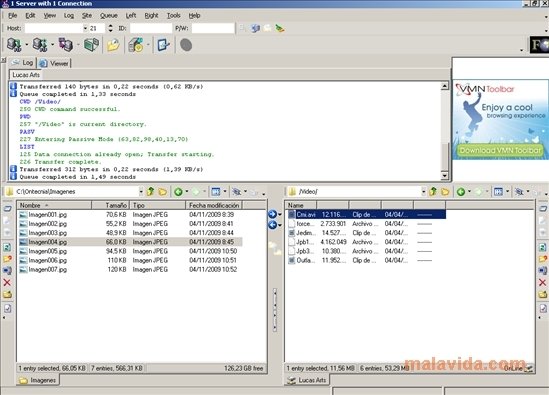The width and height of the screenshot is (549, 395).
Task: Click the red X delete icon on left sidebar
Action: [x=7, y=282]
